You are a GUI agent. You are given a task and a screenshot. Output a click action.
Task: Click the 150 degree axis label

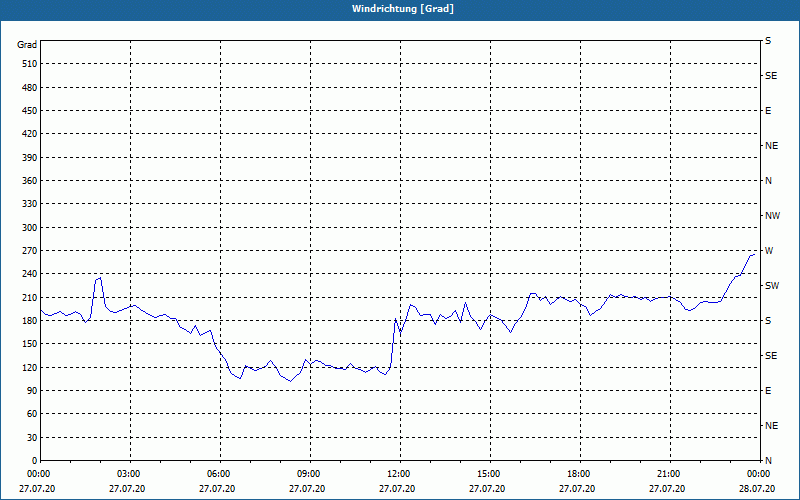point(30,344)
